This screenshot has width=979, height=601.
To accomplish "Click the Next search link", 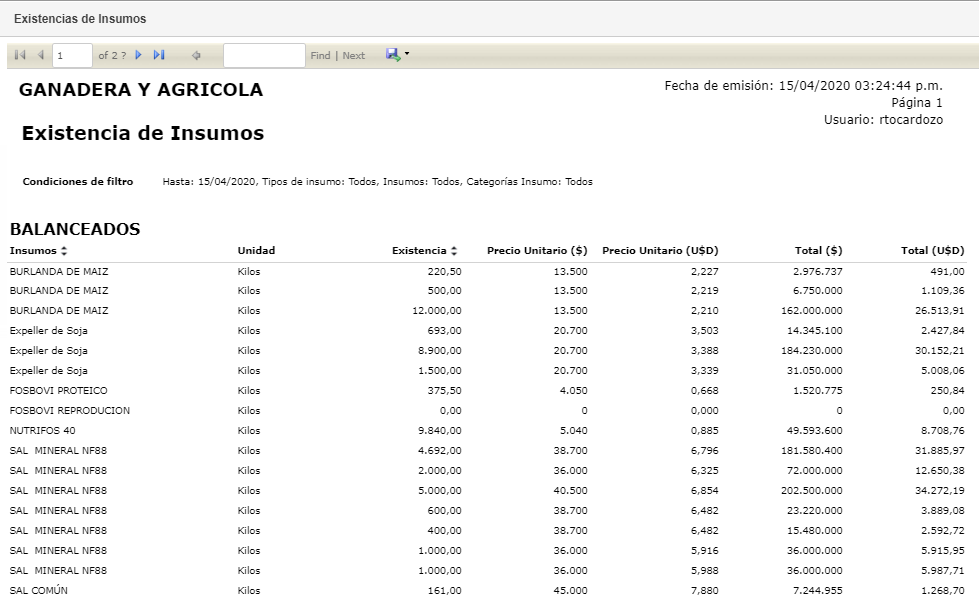I will [353, 56].
